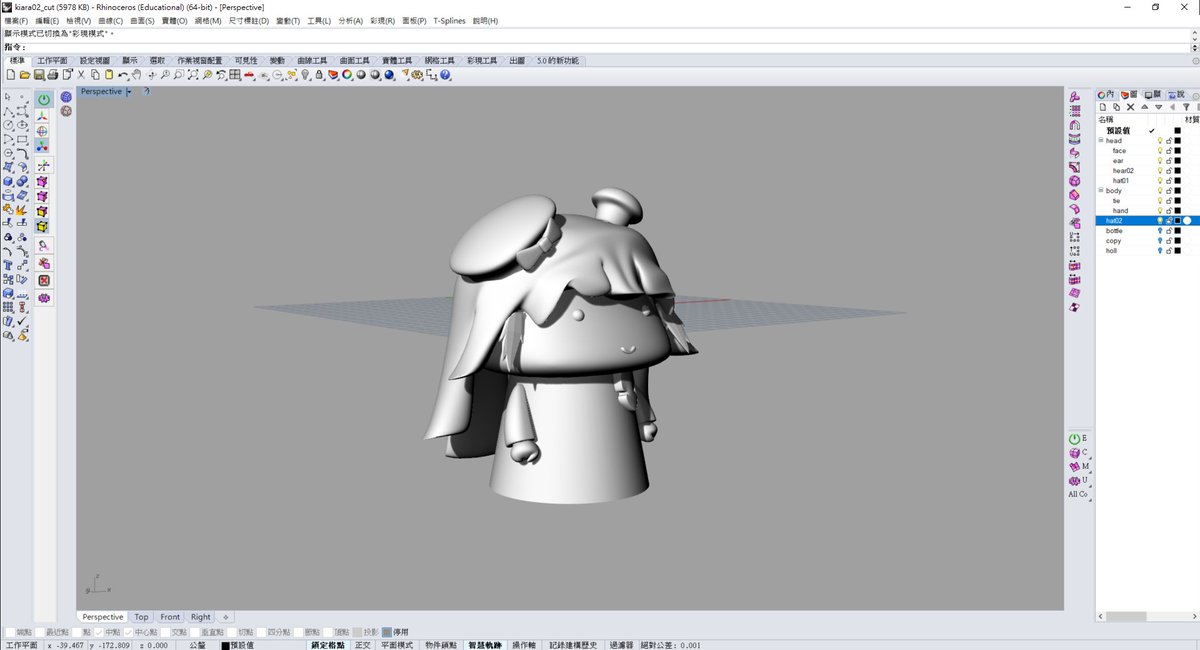Click the white material circle of the hat02 layer
The width and height of the screenshot is (1200, 650).
(1187, 221)
